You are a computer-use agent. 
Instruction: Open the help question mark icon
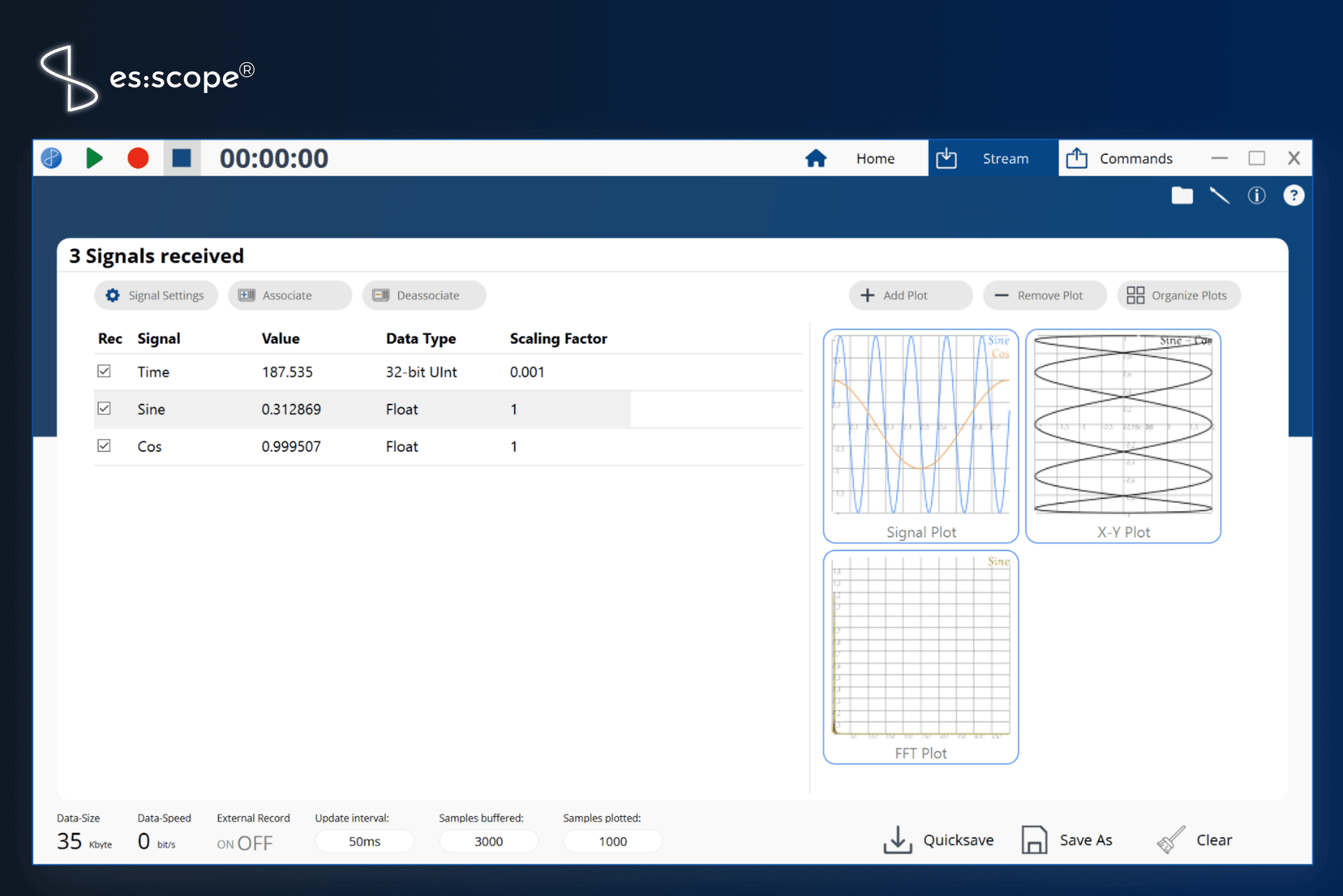[x=1293, y=196]
